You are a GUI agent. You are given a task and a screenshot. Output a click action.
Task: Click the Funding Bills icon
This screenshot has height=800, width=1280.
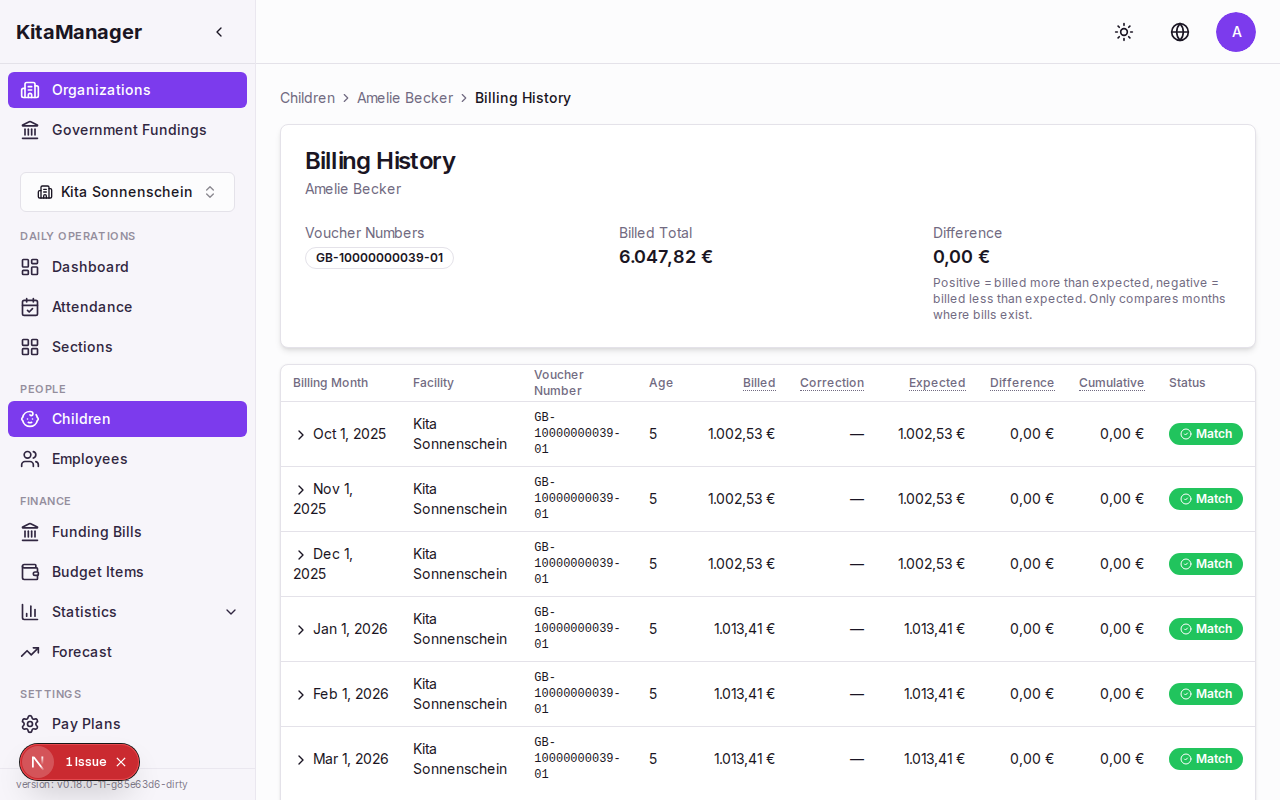coord(31,531)
